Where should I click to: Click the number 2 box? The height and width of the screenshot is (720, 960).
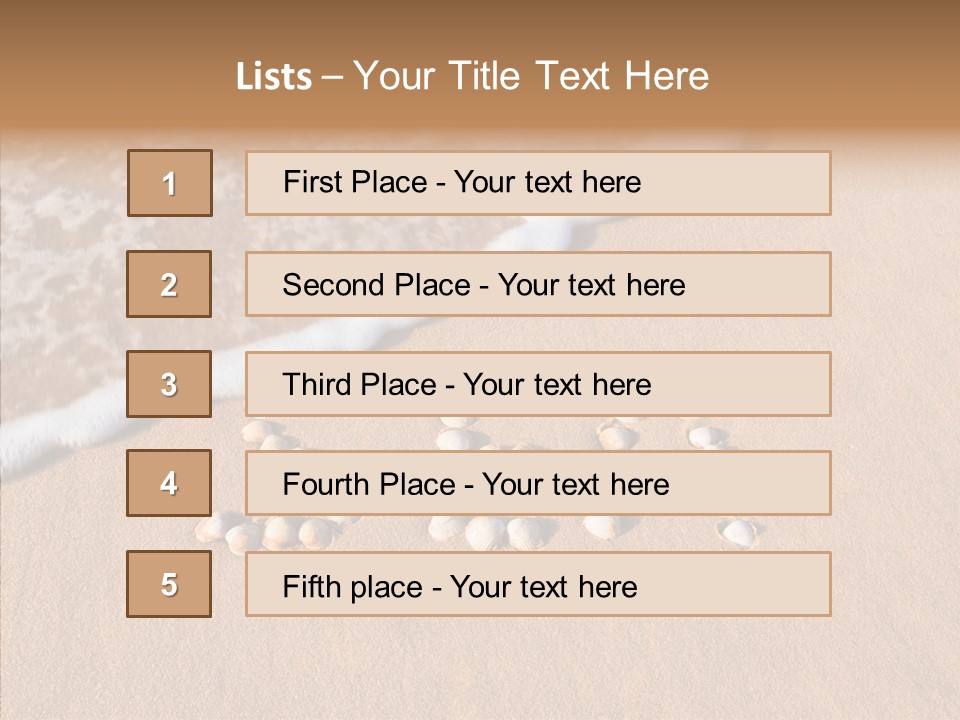coord(169,284)
